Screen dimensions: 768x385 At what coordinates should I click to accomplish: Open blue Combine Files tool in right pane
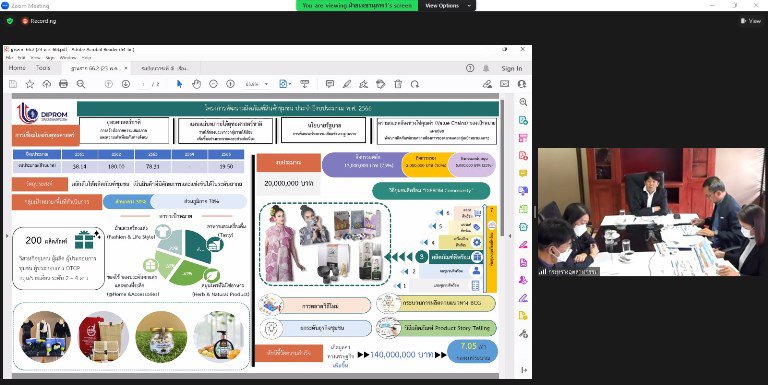(523, 191)
